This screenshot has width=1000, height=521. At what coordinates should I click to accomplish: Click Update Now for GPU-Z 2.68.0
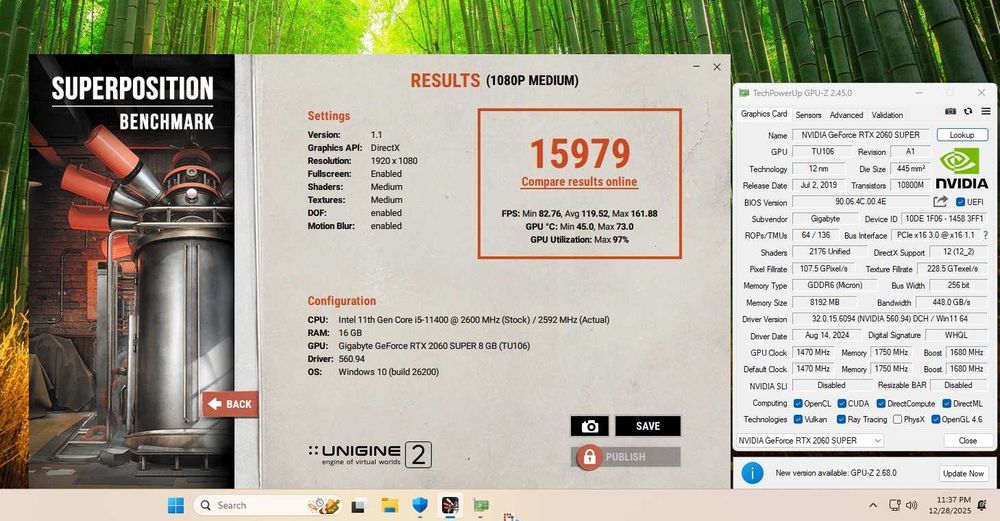tap(963, 473)
